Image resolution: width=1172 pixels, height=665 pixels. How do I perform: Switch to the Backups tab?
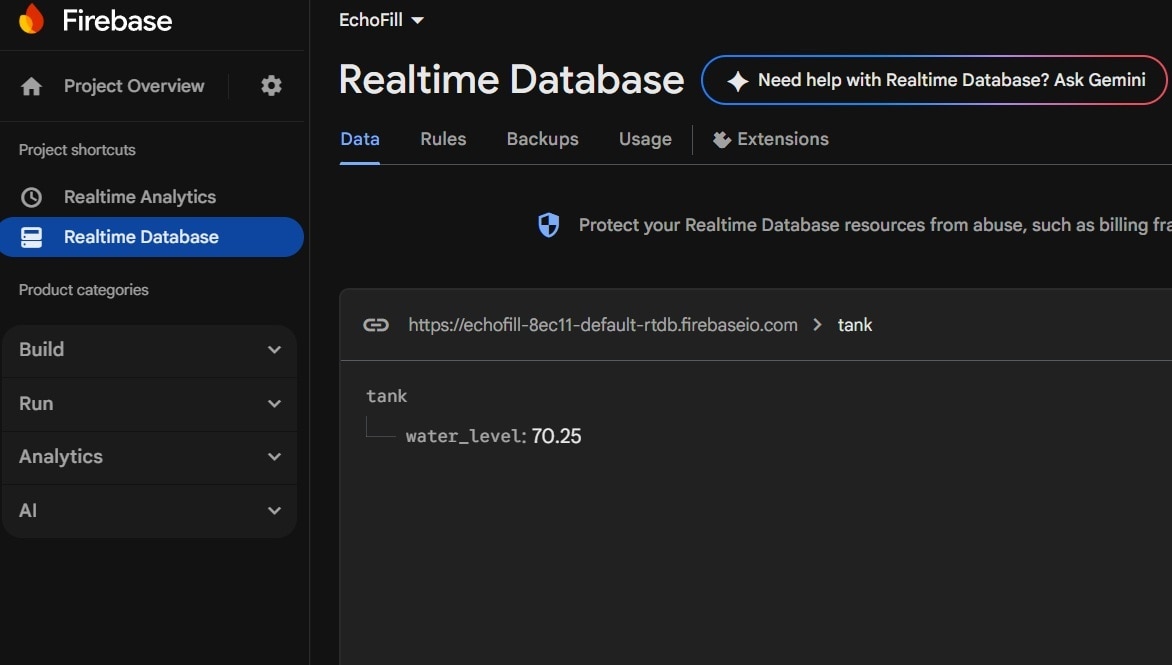pyautogui.click(x=542, y=139)
